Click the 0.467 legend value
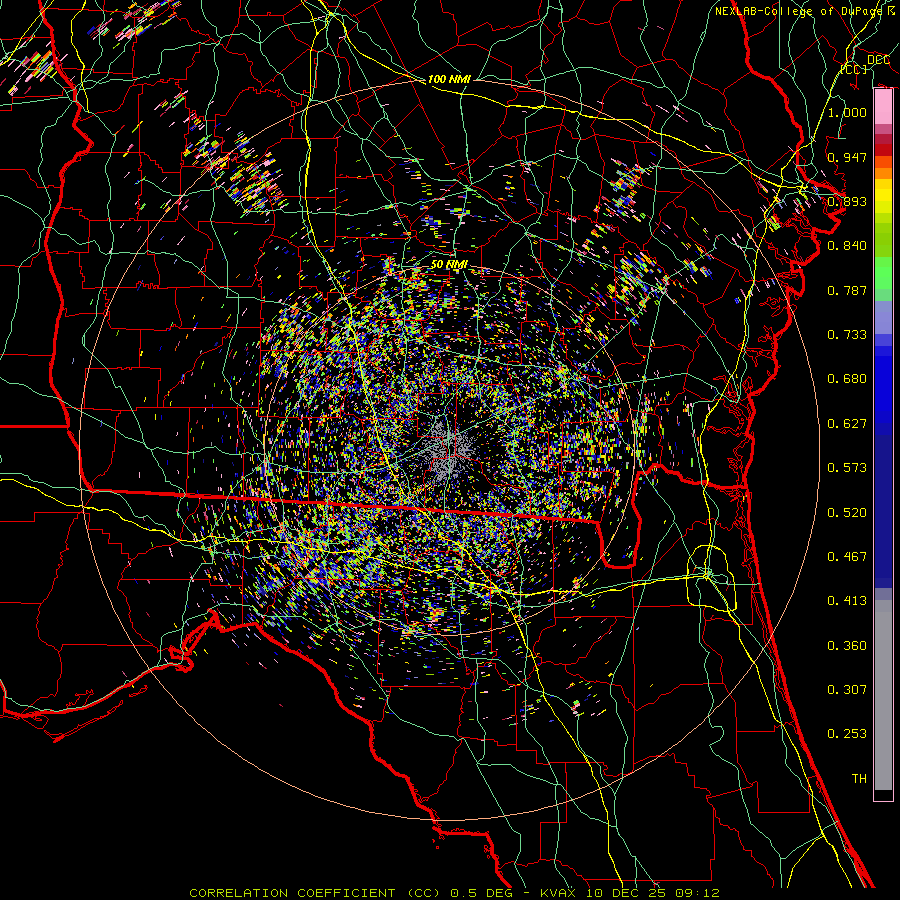900x900 pixels. 847,557
